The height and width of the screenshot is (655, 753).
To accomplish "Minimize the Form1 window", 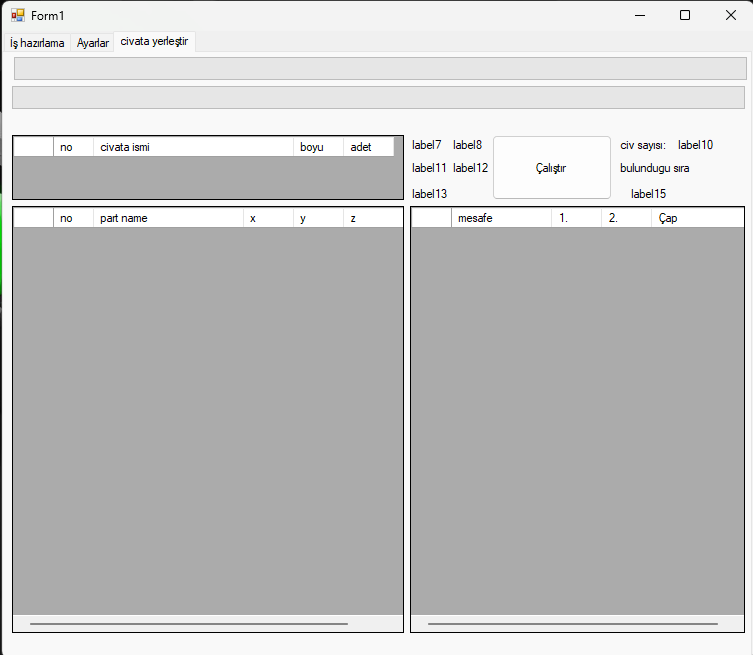I will pos(639,15).
